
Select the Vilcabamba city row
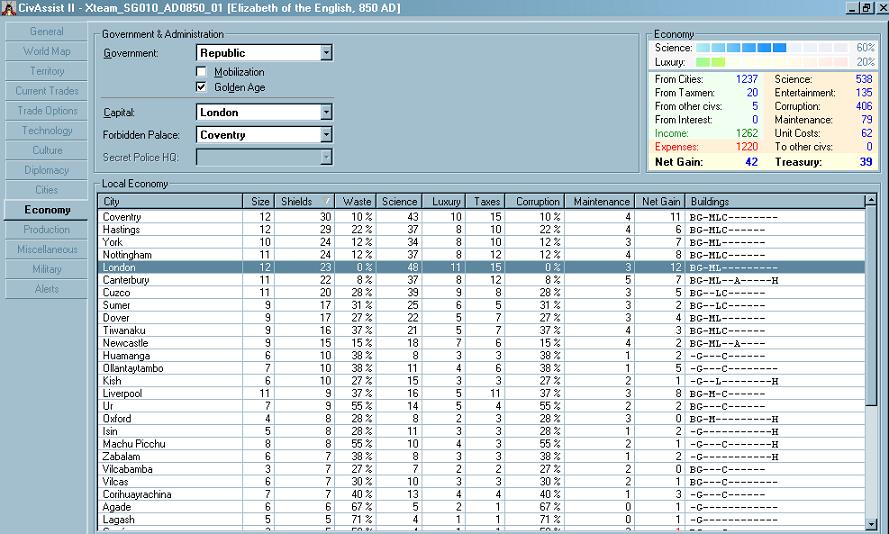click(481, 469)
